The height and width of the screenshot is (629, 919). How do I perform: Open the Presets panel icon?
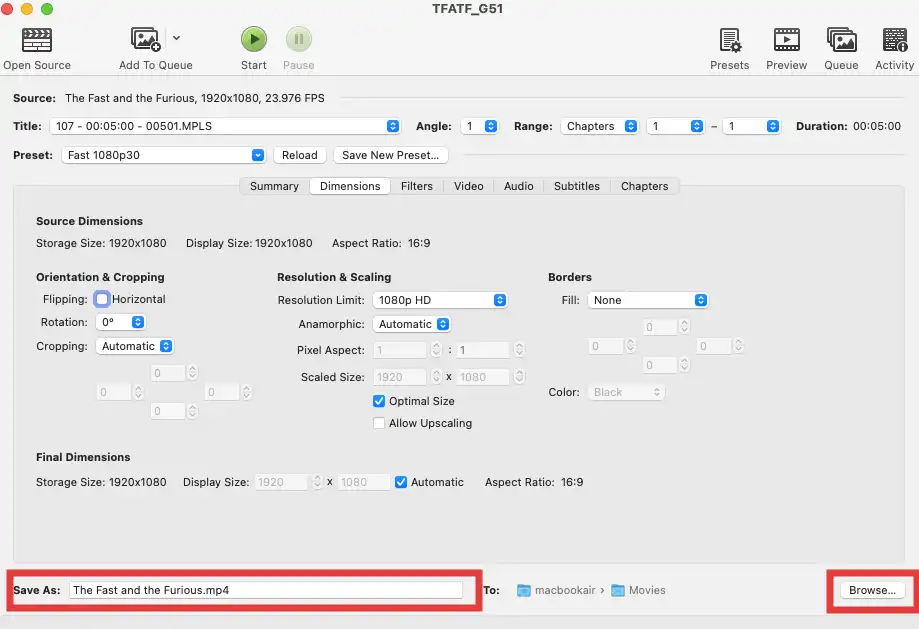730,40
